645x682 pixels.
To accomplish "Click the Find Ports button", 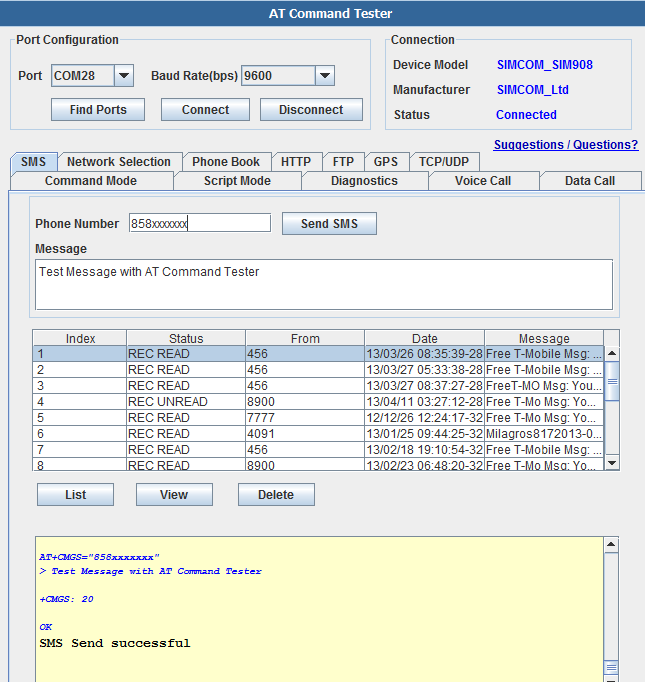I will (x=98, y=110).
